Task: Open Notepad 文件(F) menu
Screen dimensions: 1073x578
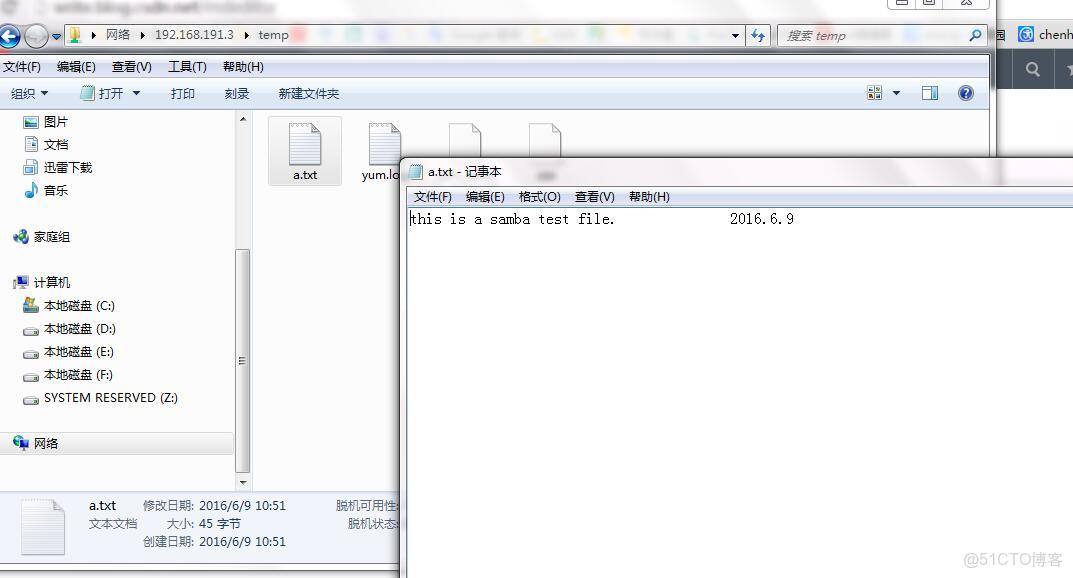Action: (432, 197)
